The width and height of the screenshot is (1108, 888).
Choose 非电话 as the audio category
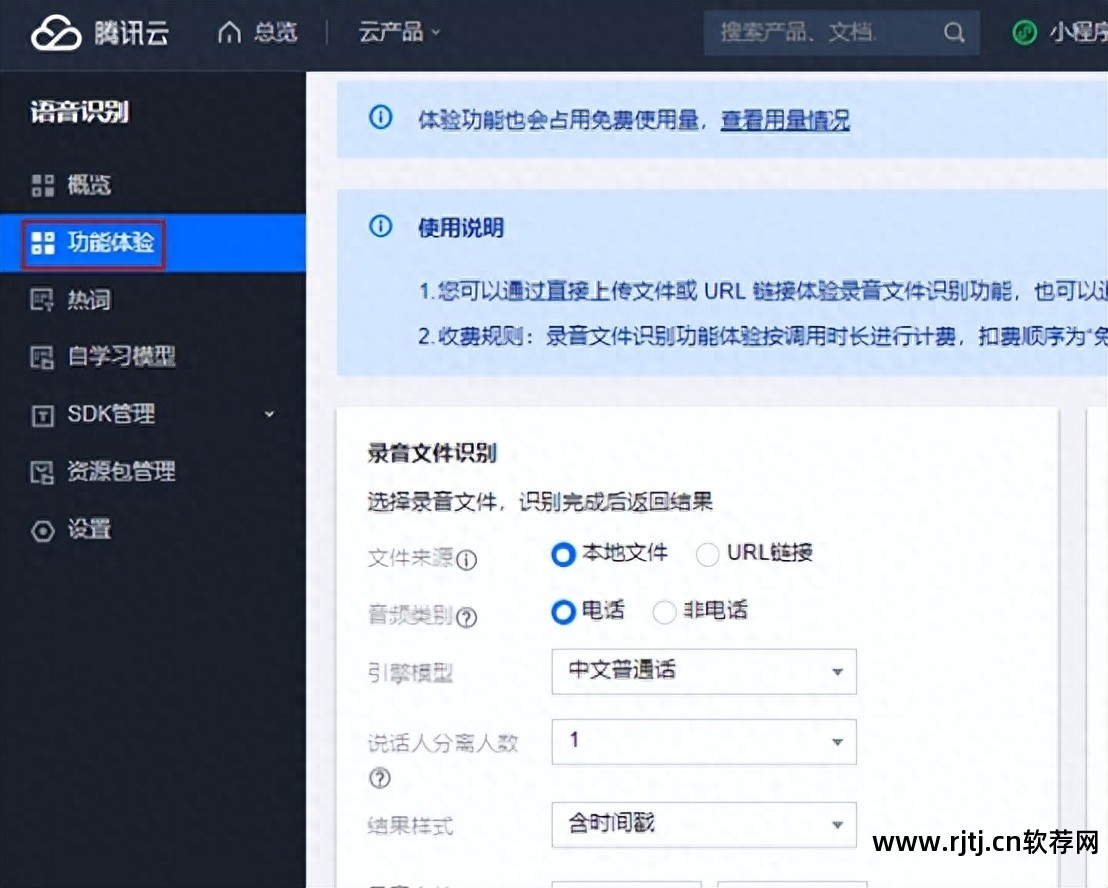[x=665, y=611]
